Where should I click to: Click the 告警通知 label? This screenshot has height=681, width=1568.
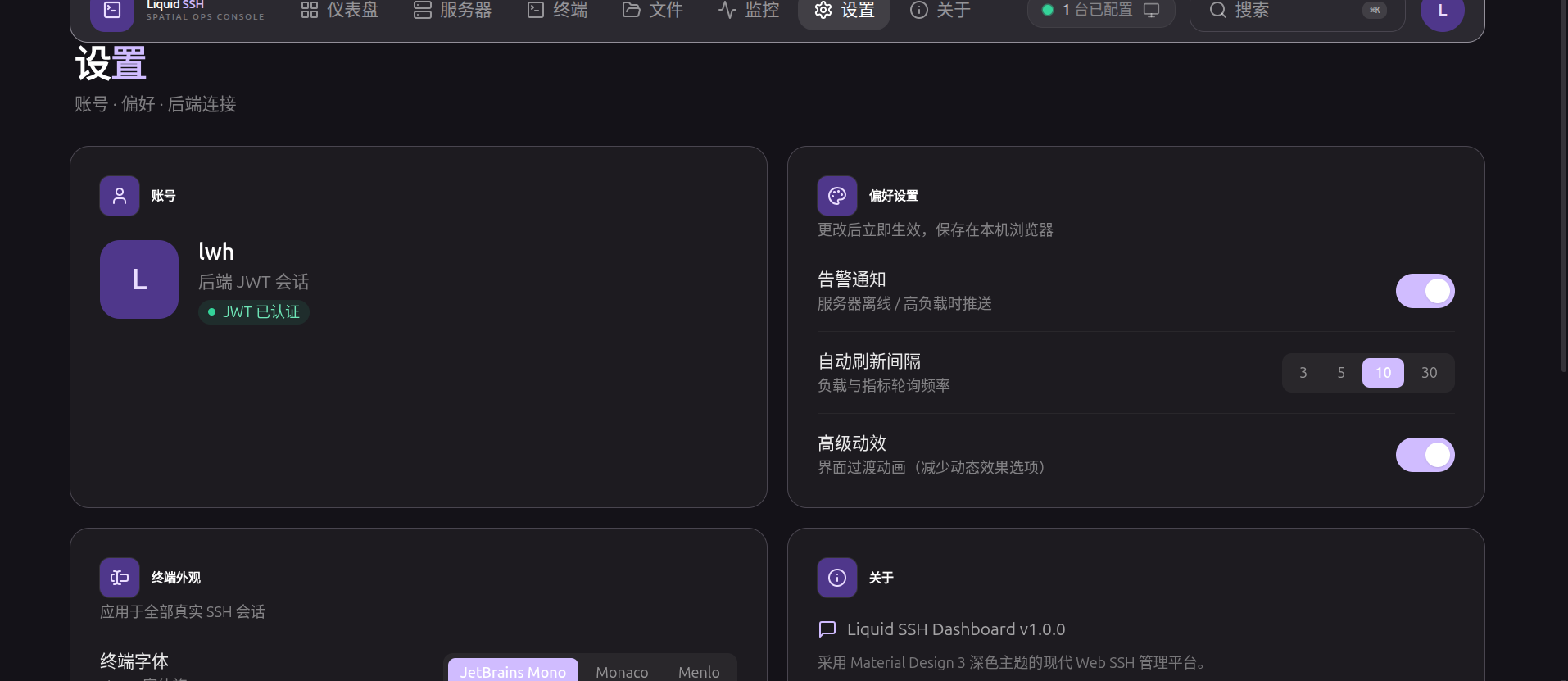[x=852, y=279]
